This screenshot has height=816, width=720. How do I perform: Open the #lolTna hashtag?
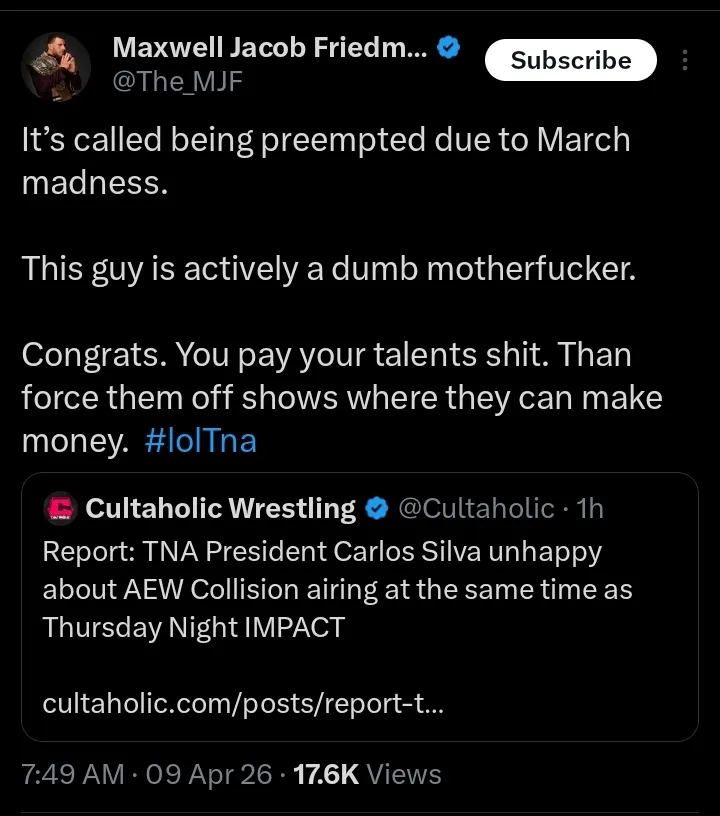200,441
